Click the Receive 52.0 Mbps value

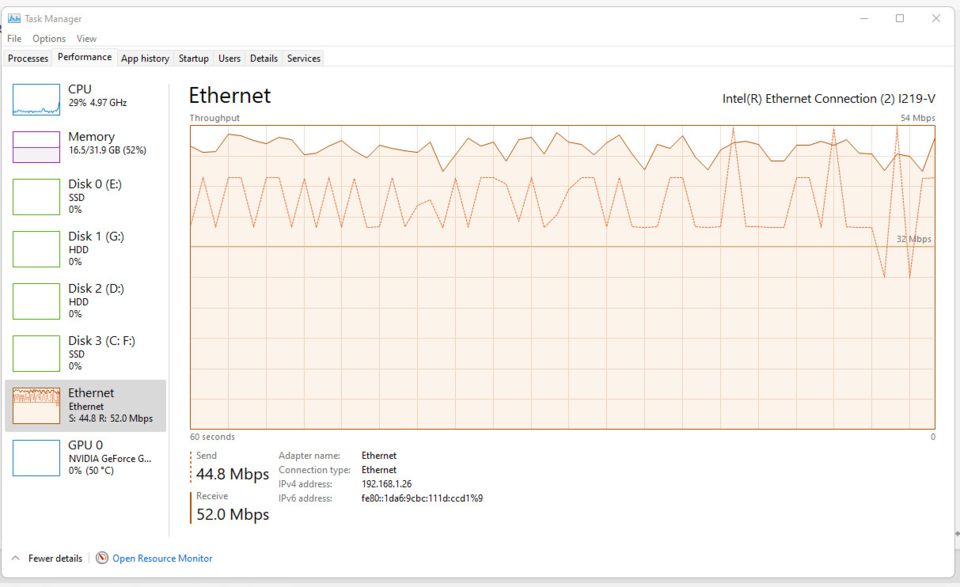[x=233, y=514]
